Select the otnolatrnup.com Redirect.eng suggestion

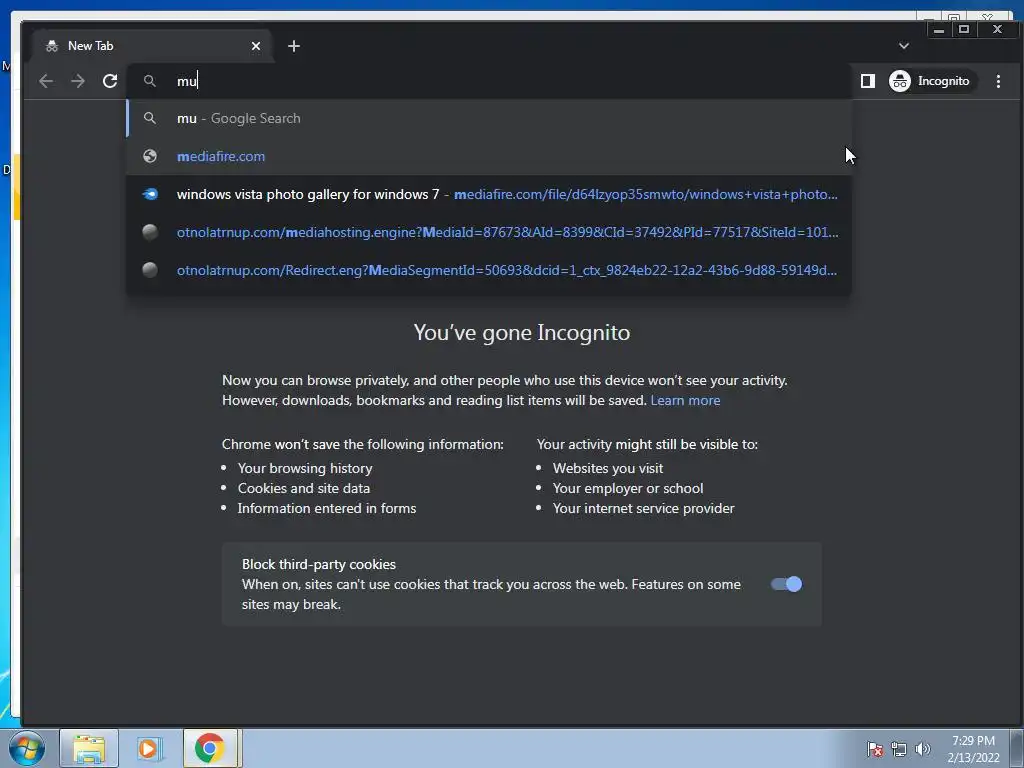pos(489,270)
